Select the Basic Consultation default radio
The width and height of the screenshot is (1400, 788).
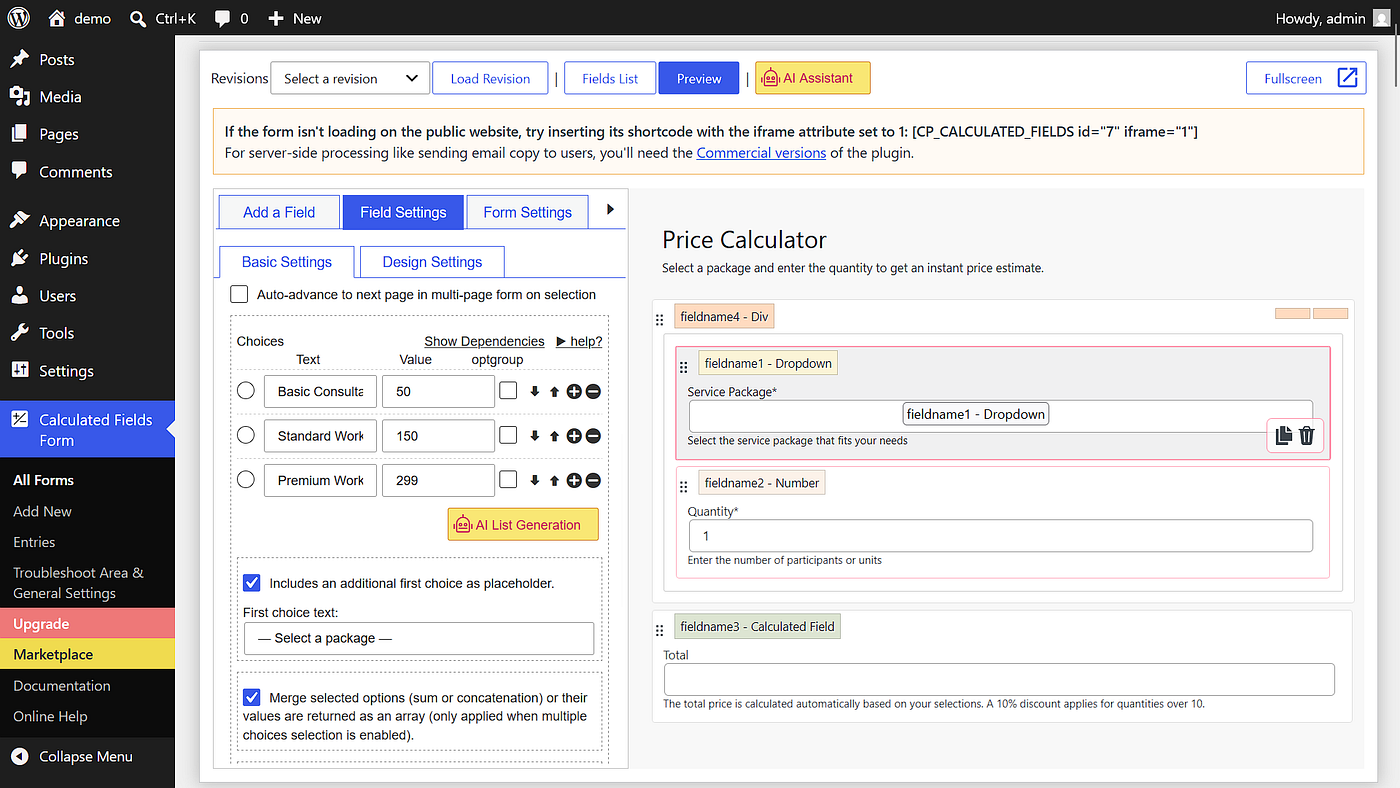tap(246, 391)
